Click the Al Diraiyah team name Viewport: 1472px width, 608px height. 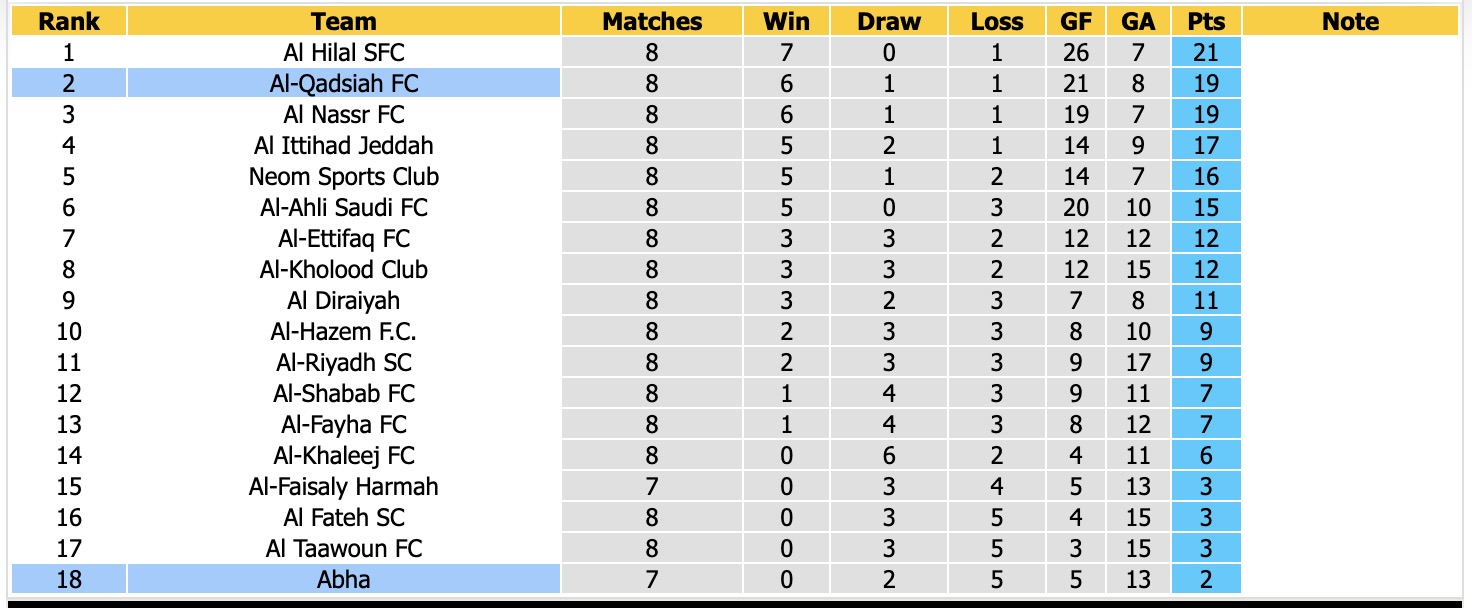344,300
